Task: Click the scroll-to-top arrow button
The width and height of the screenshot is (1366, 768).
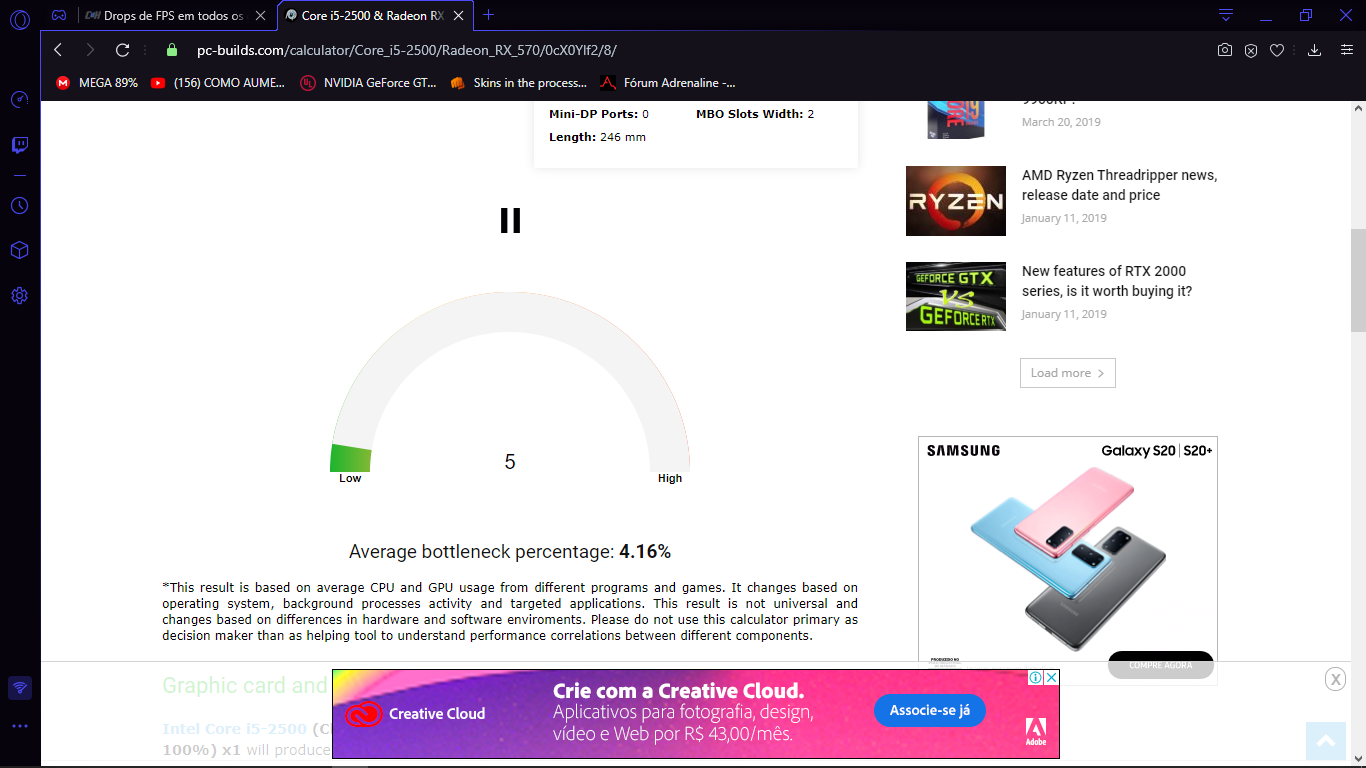Action: tap(1326, 741)
